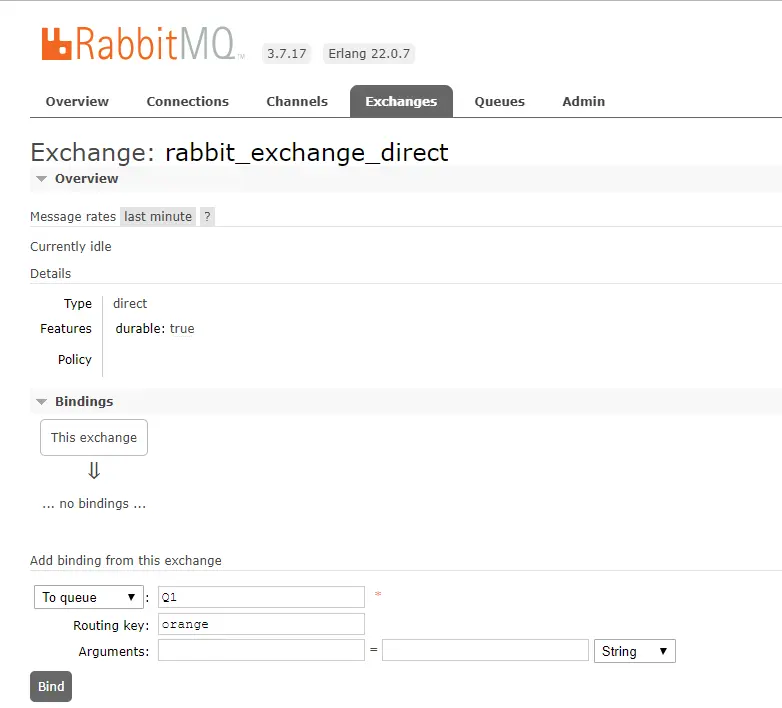Open the Admin tab

[584, 101]
